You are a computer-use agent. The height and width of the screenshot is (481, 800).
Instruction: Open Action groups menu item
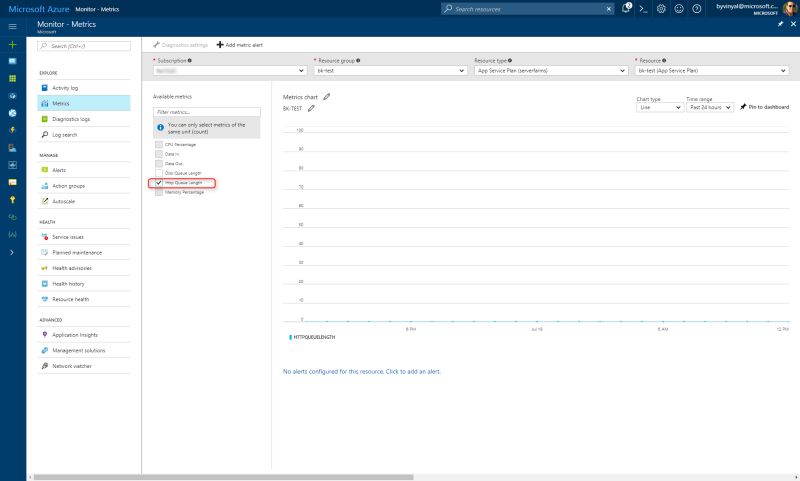(84, 186)
